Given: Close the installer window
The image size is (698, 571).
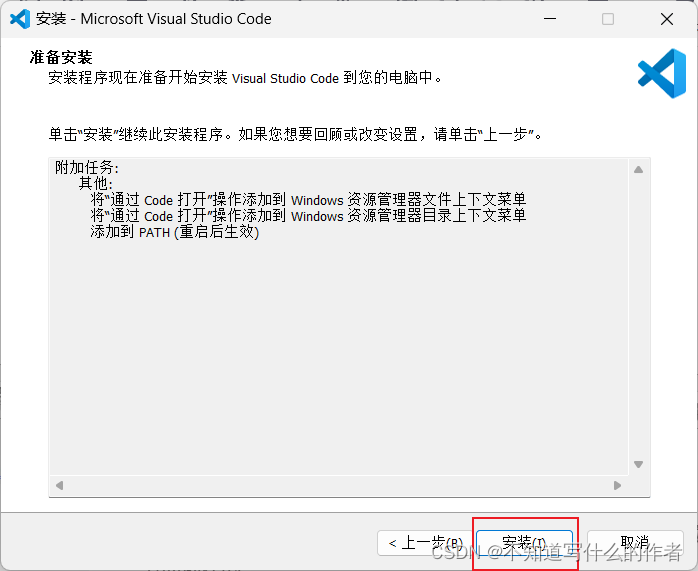Looking at the screenshot, I should 667,19.
